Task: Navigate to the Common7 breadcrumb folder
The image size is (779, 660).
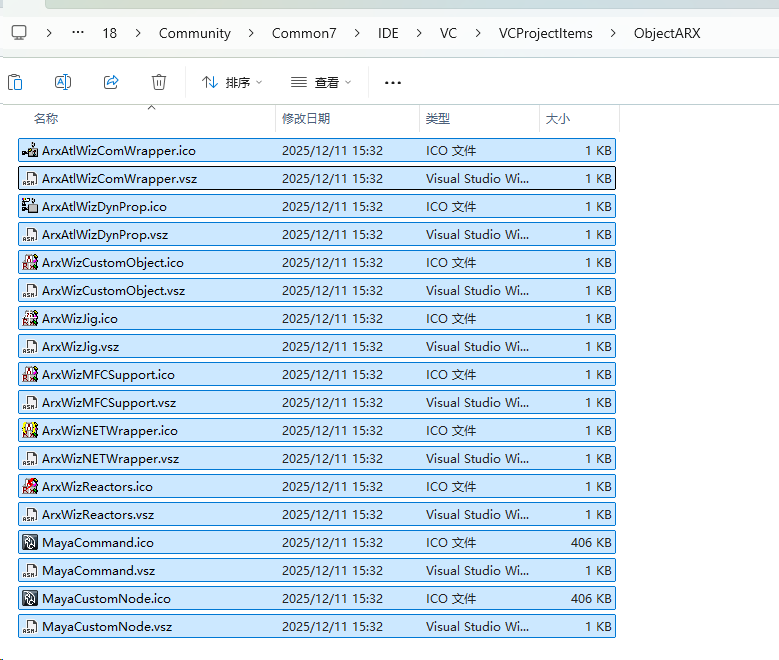Action: [x=304, y=33]
